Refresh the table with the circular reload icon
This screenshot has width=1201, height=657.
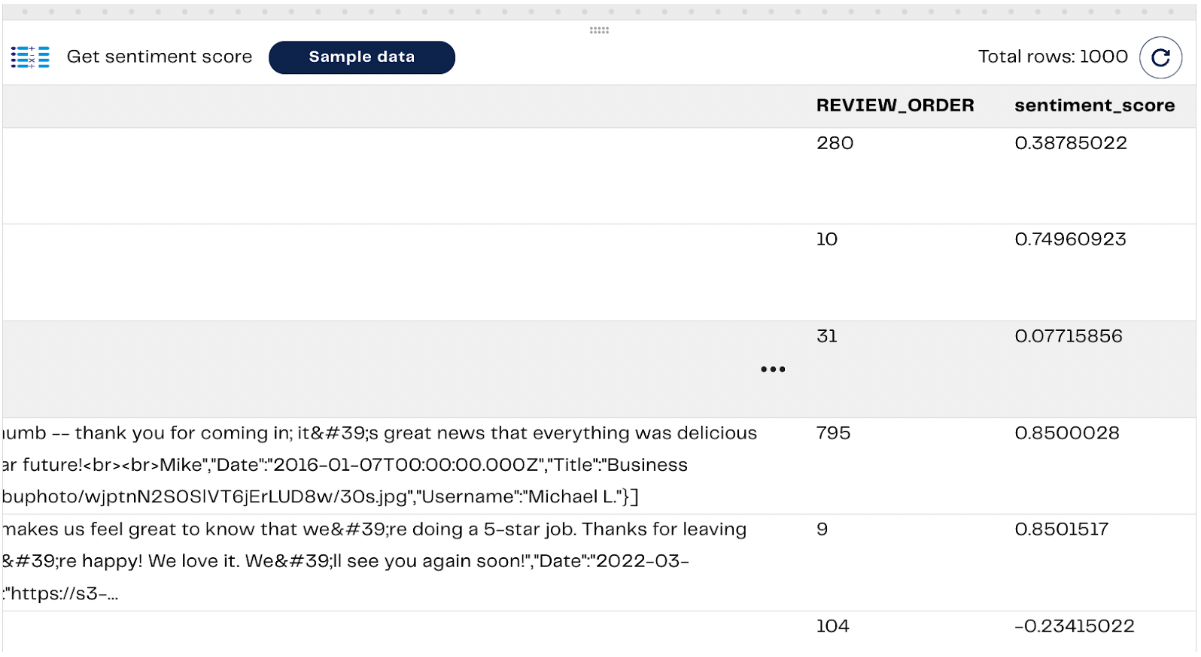(x=1160, y=57)
